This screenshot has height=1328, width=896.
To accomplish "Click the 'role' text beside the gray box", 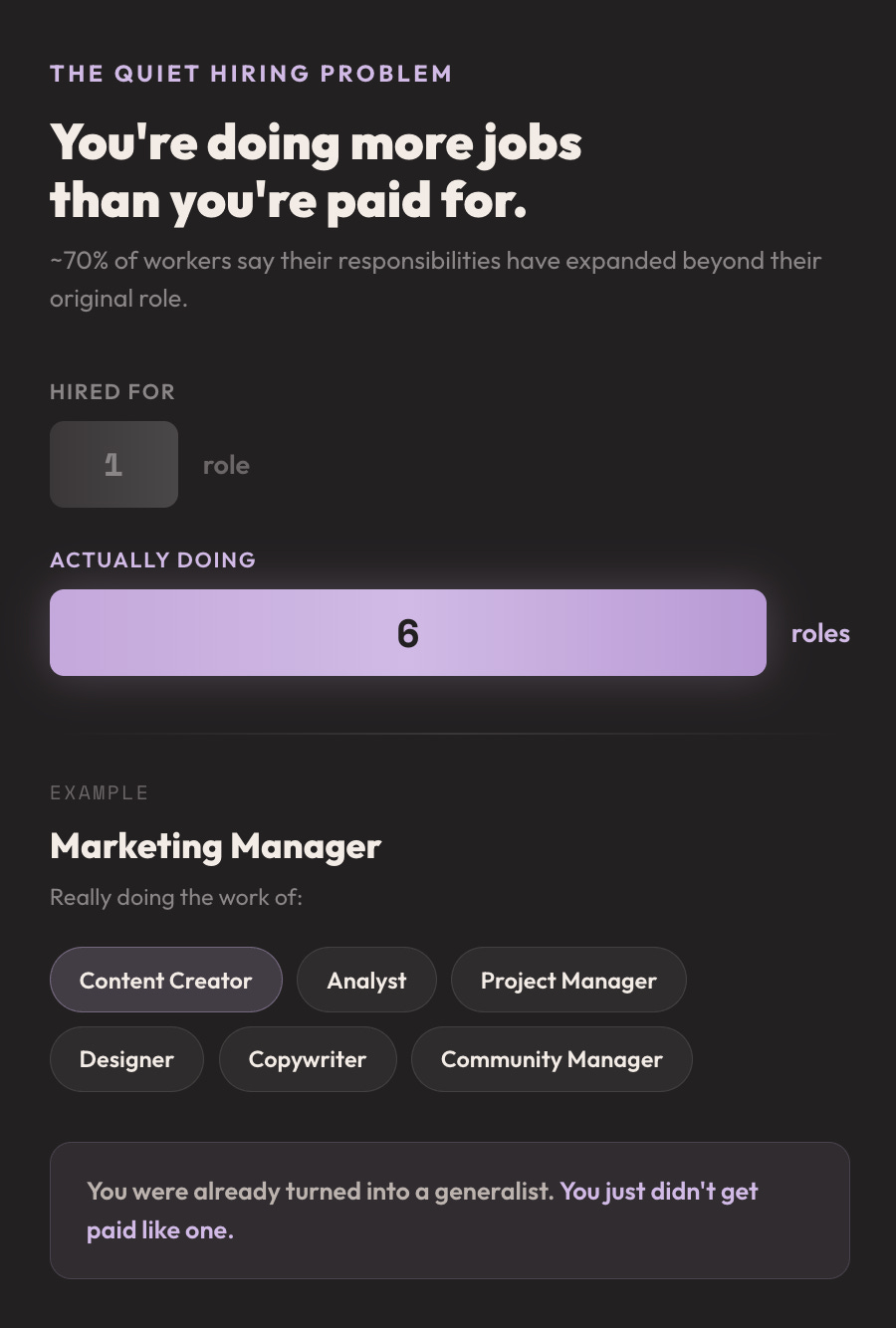I will (x=226, y=465).
